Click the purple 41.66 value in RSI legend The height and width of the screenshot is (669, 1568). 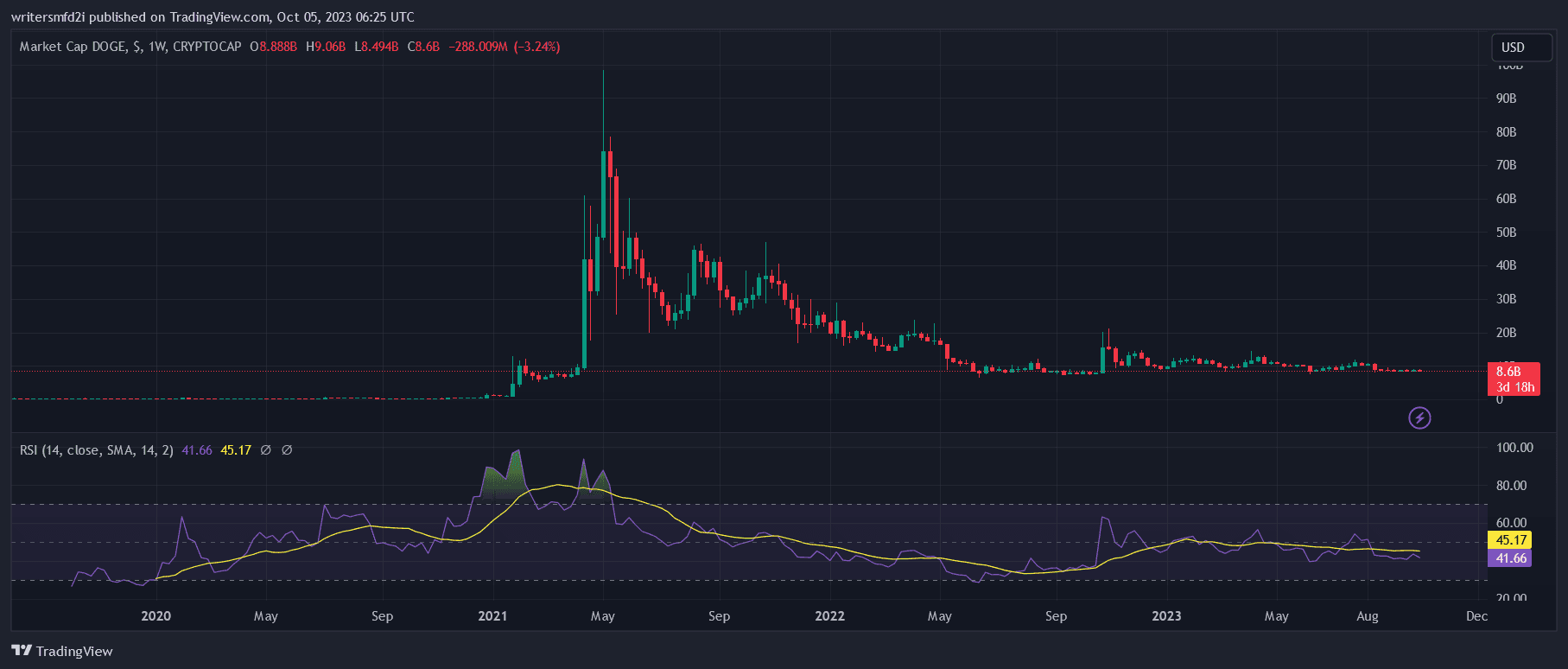(197, 450)
